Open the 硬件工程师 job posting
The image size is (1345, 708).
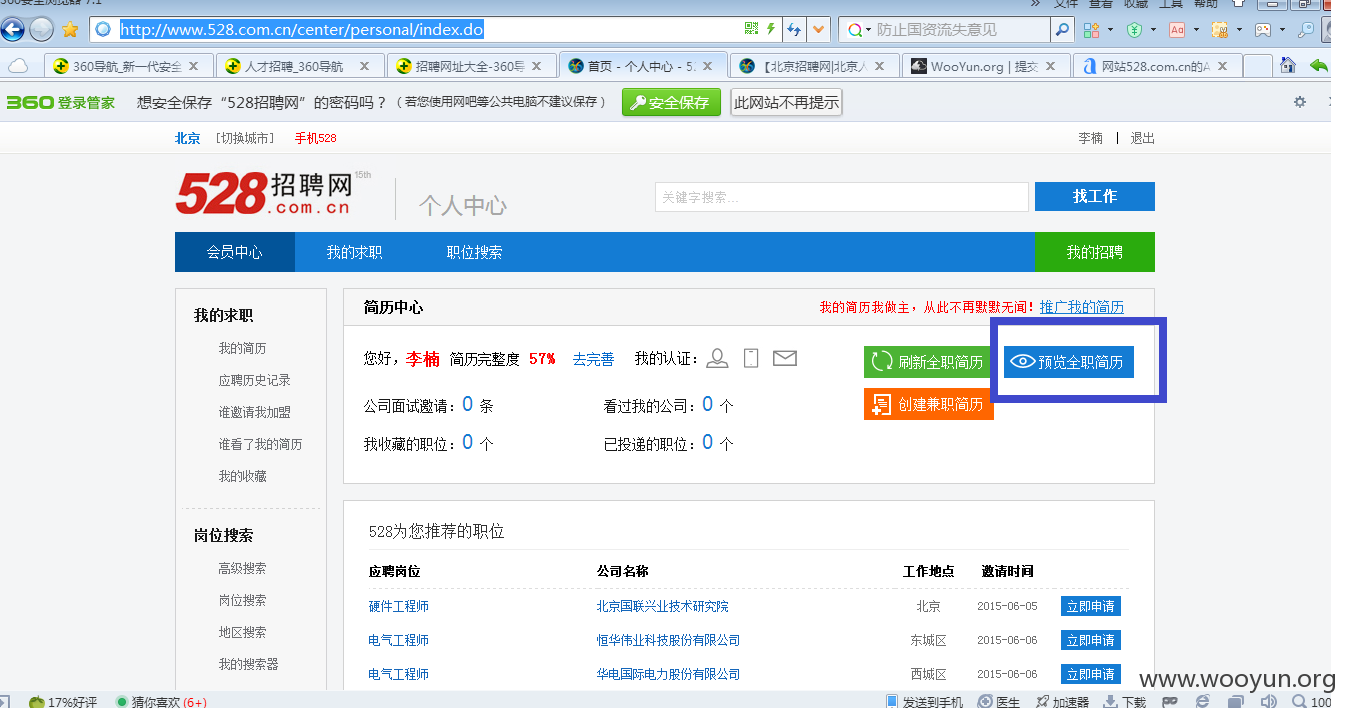click(x=399, y=607)
